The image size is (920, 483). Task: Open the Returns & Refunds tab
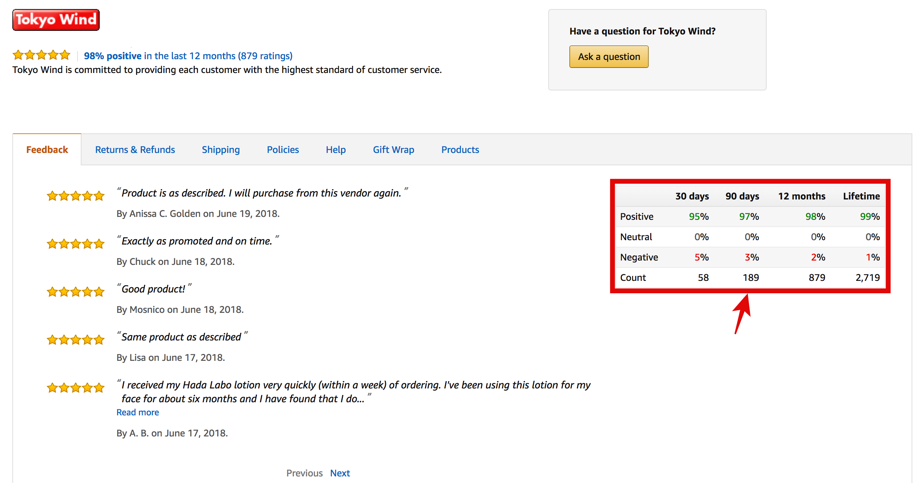point(135,150)
